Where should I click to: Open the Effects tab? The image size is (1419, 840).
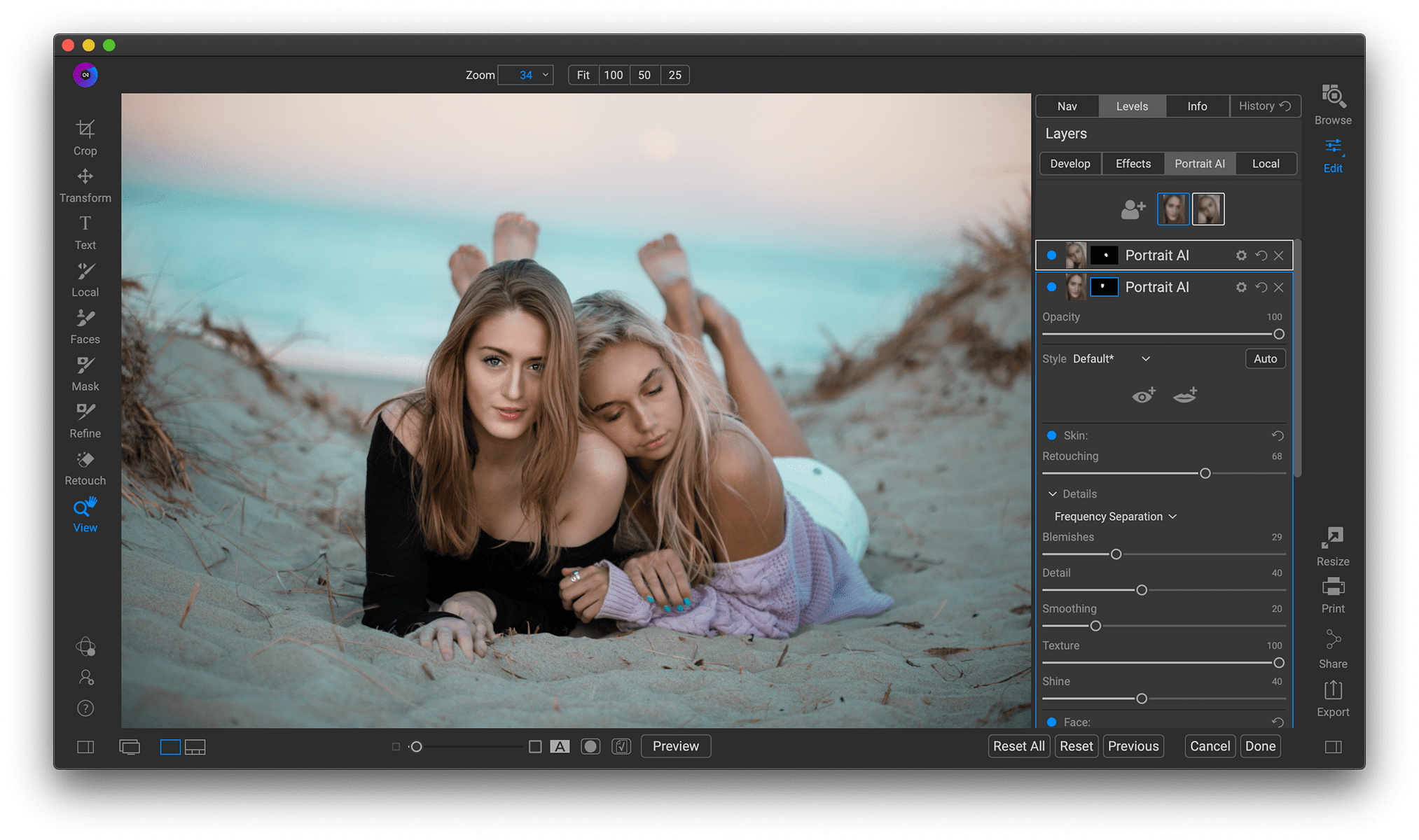1132,163
